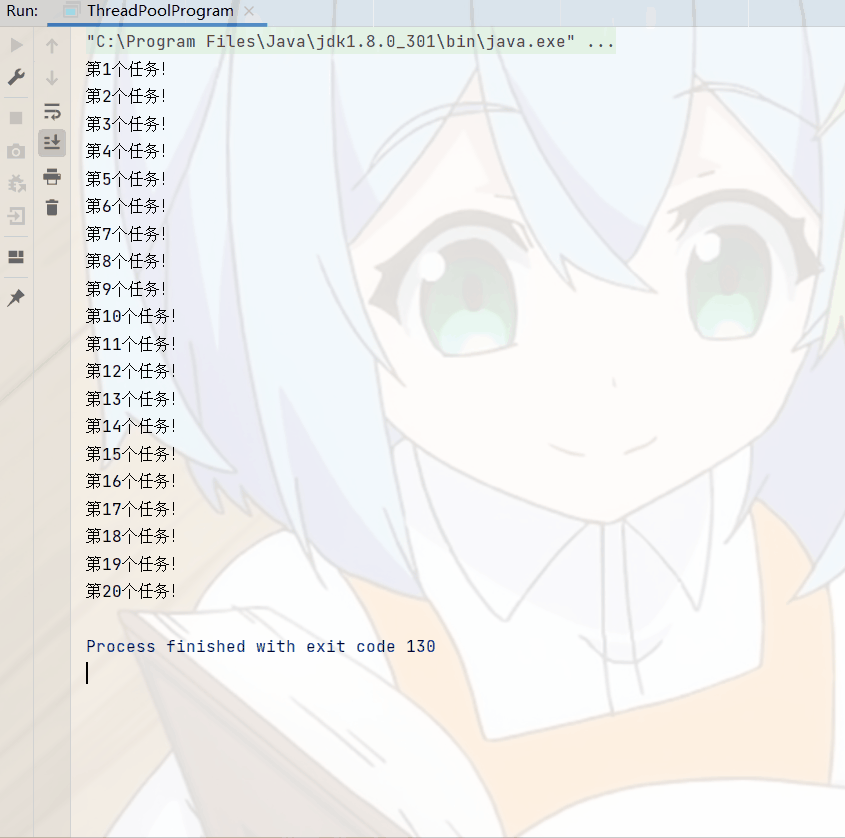The image size is (845, 838).
Task: Toggle Scroll to End of console
Action: coord(52,143)
